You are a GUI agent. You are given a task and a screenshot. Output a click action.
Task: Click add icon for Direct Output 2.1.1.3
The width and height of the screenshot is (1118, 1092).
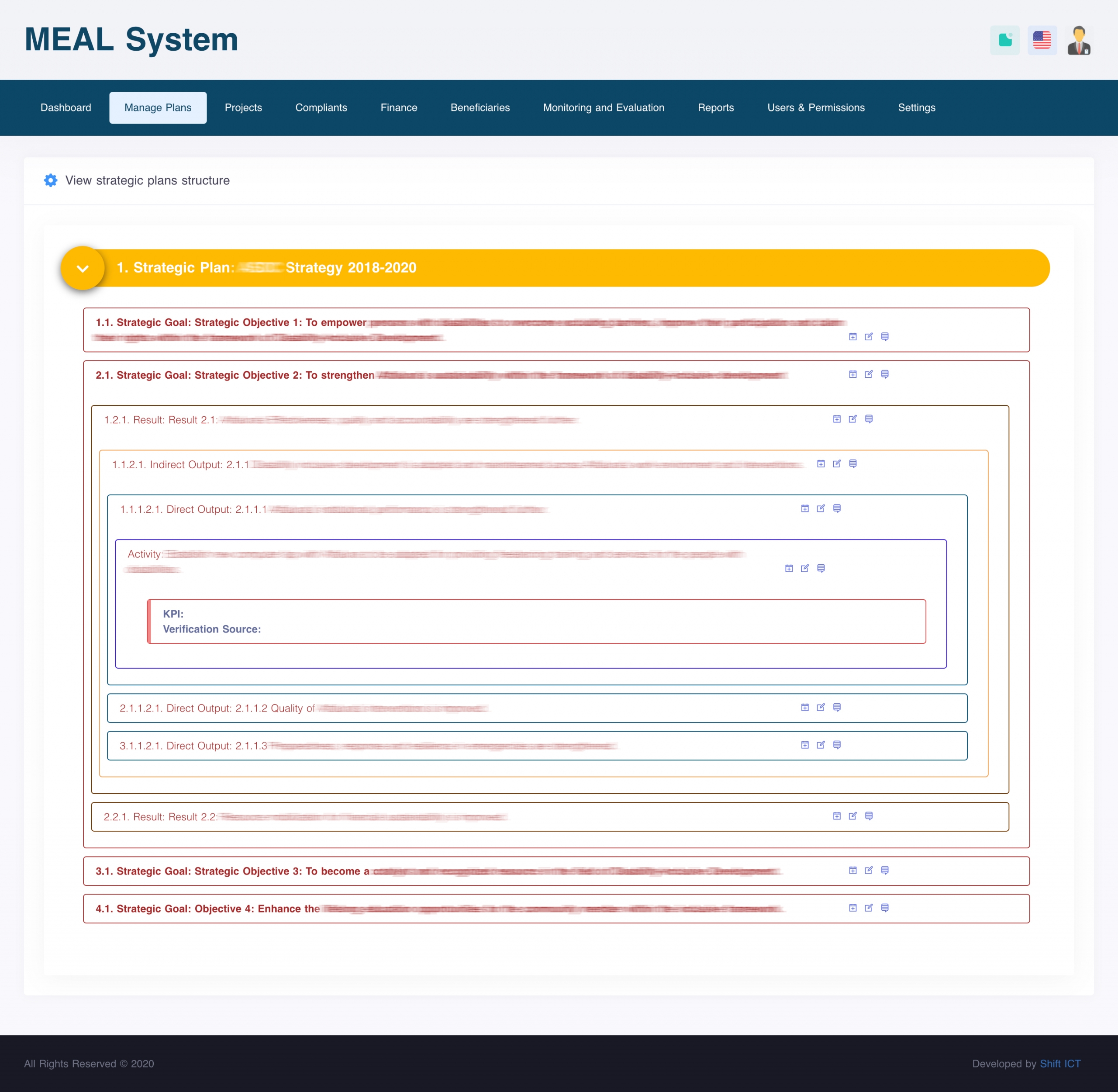tap(804, 744)
